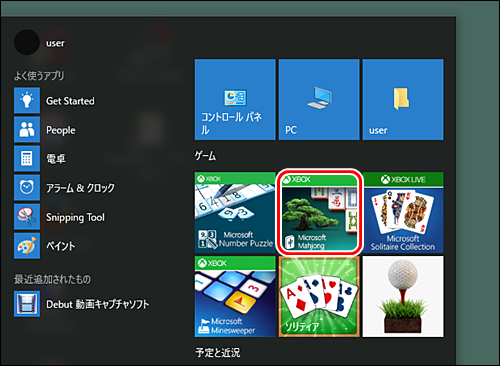Open the Get Started lightbulb icon
500x366 pixels.
tap(27, 100)
